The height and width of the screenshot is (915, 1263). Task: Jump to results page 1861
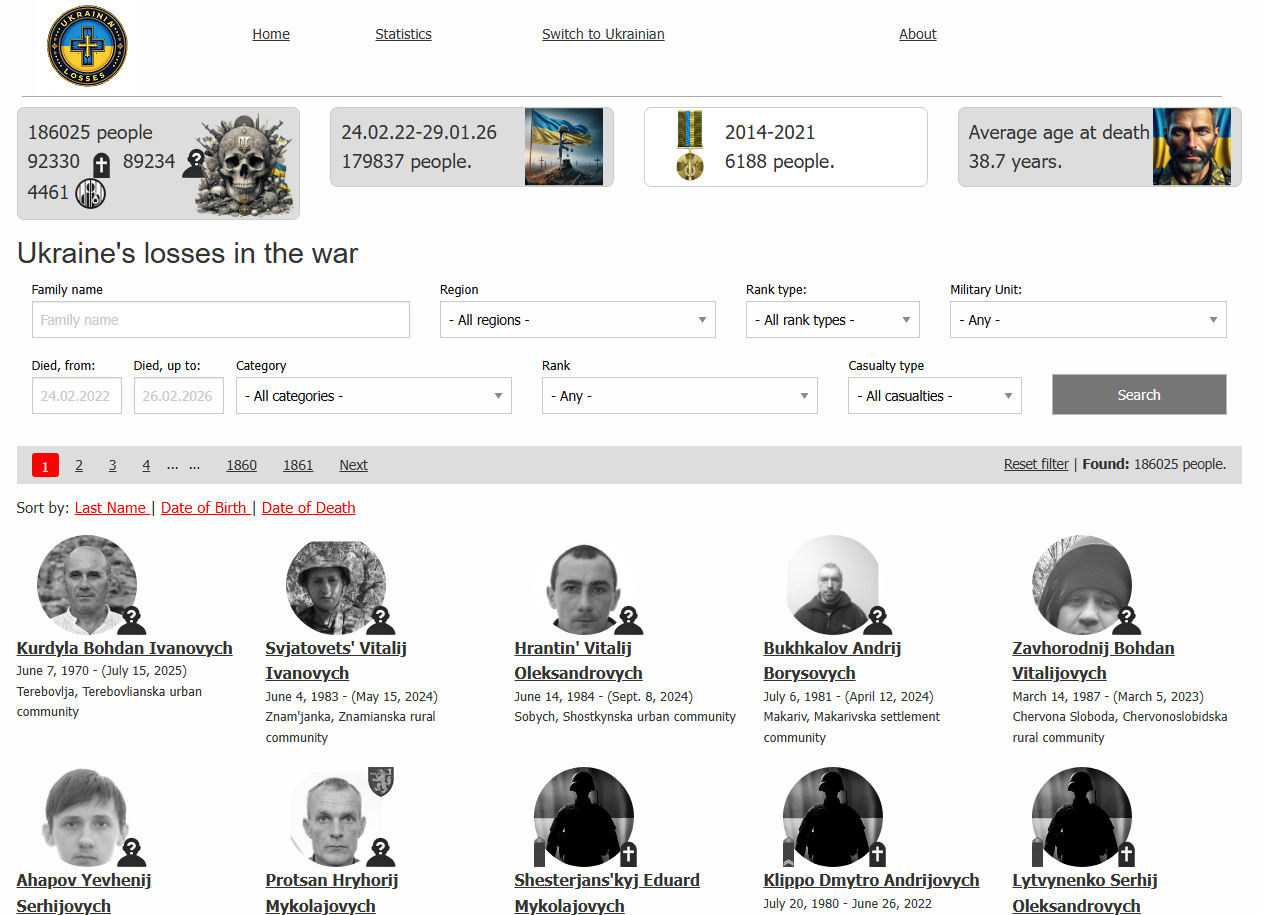298,465
